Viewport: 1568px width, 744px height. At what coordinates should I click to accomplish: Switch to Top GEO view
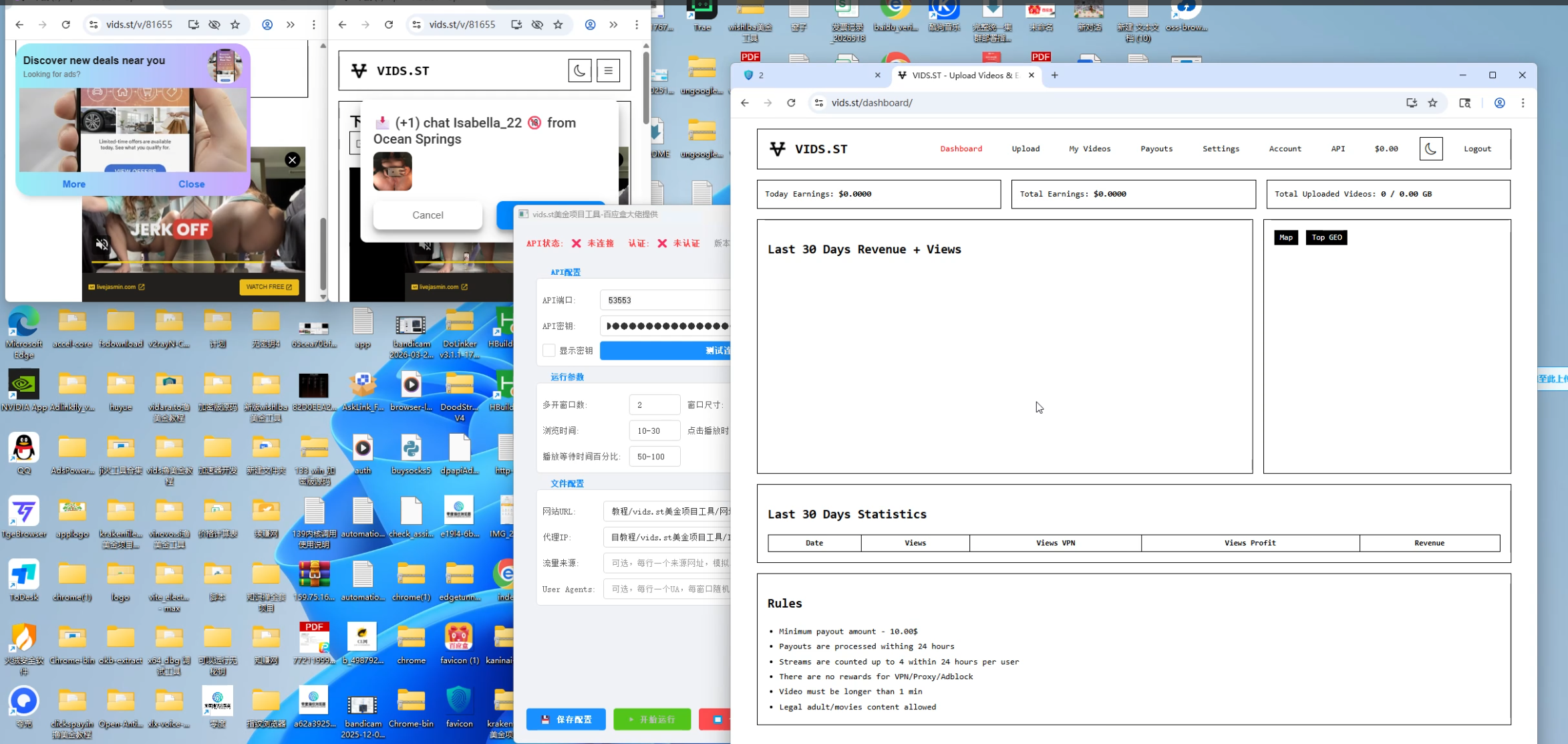pyautogui.click(x=1326, y=237)
